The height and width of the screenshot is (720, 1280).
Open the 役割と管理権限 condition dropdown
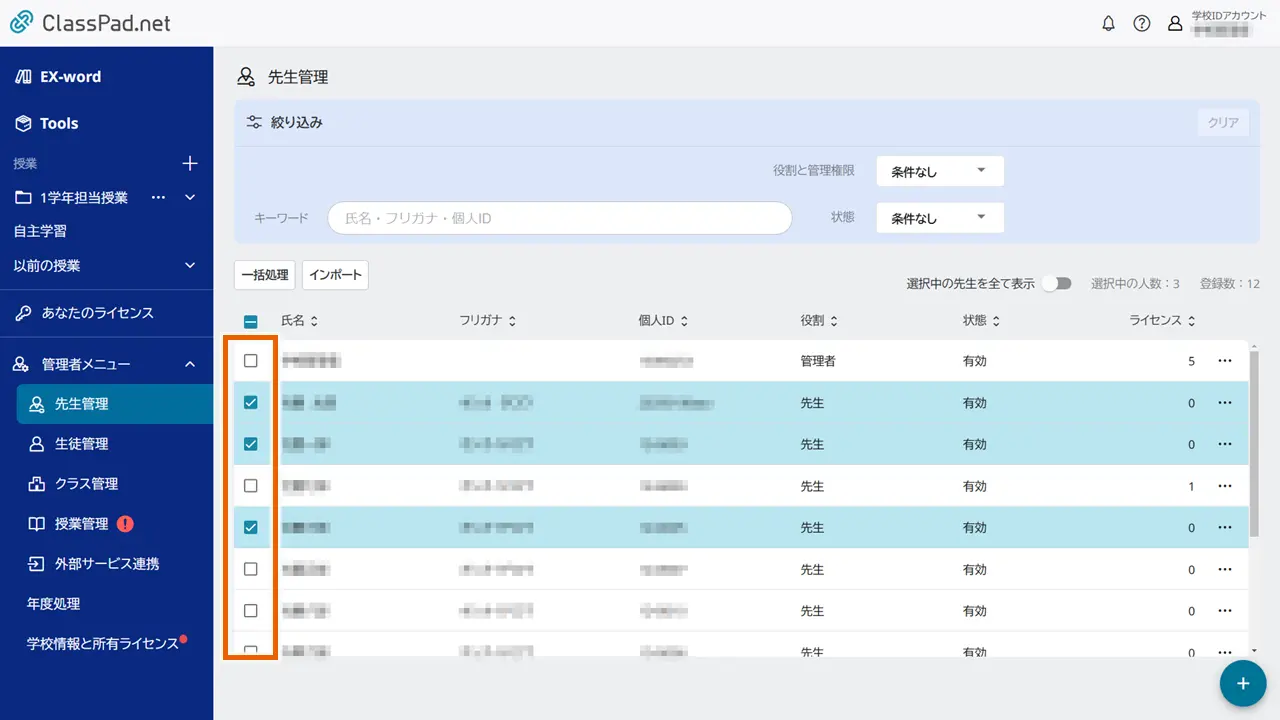[x=938, y=170]
